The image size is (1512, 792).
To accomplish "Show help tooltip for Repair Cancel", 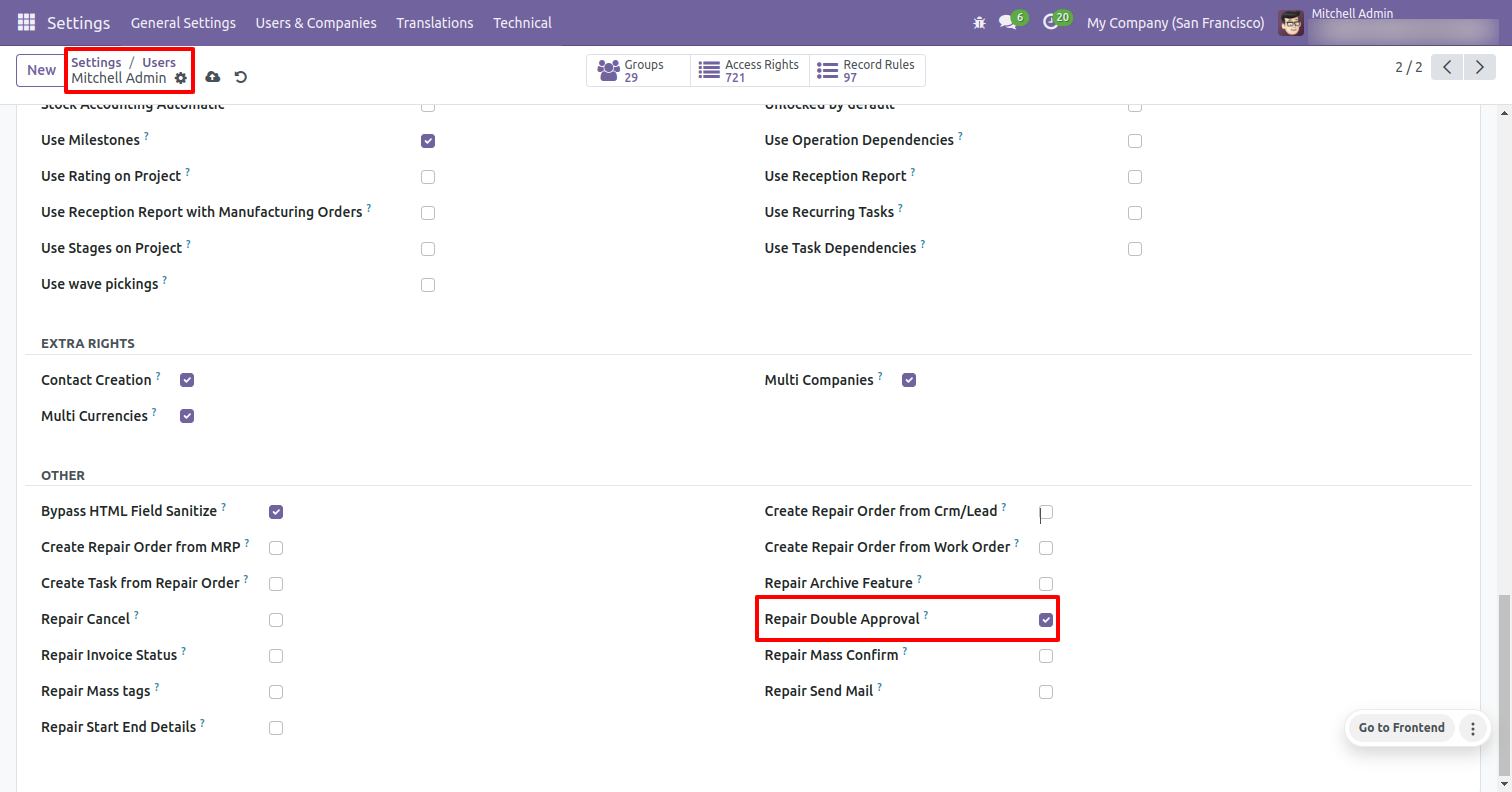I will point(136,614).
